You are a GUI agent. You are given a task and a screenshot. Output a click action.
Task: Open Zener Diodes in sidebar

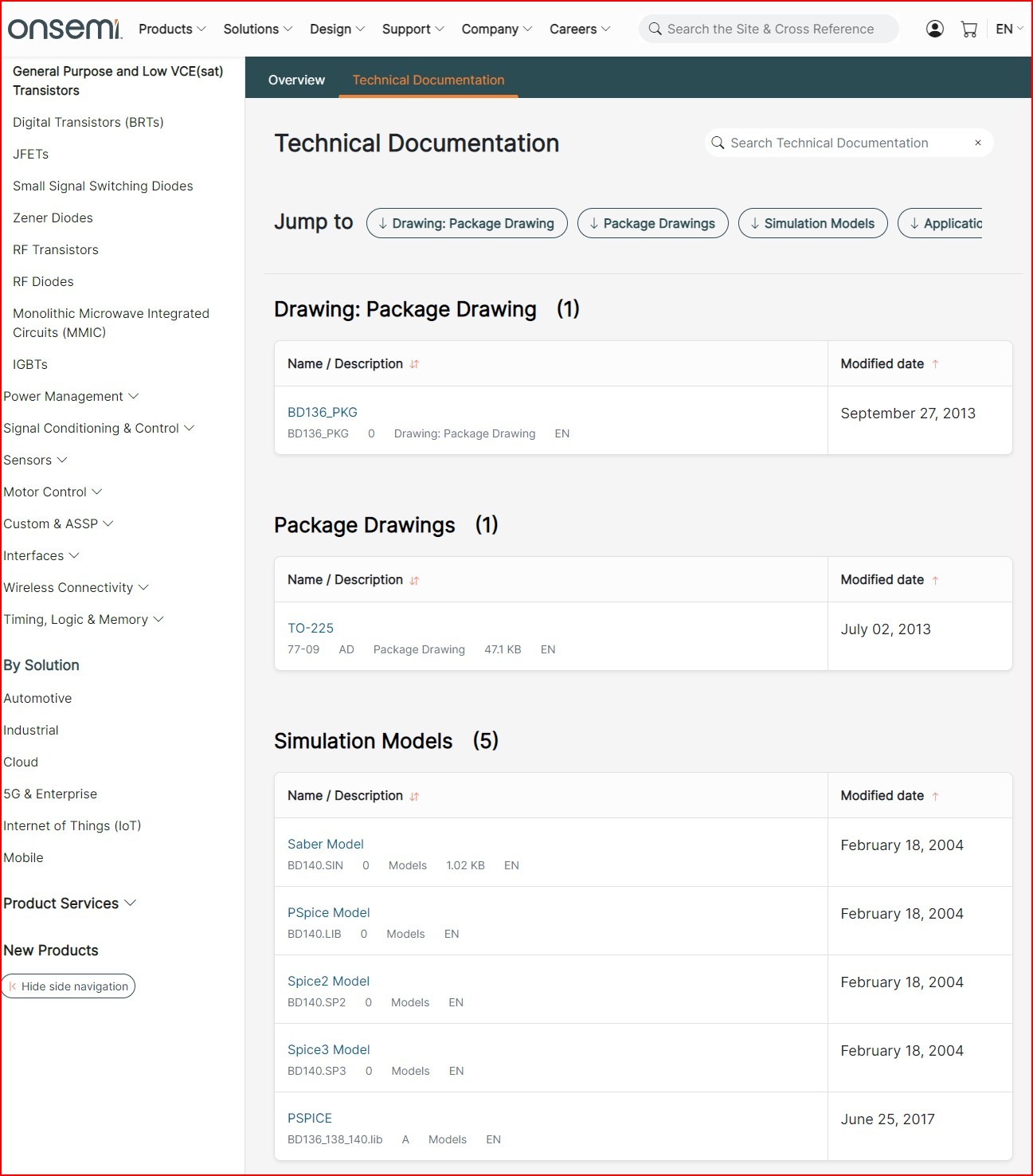(53, 218)
